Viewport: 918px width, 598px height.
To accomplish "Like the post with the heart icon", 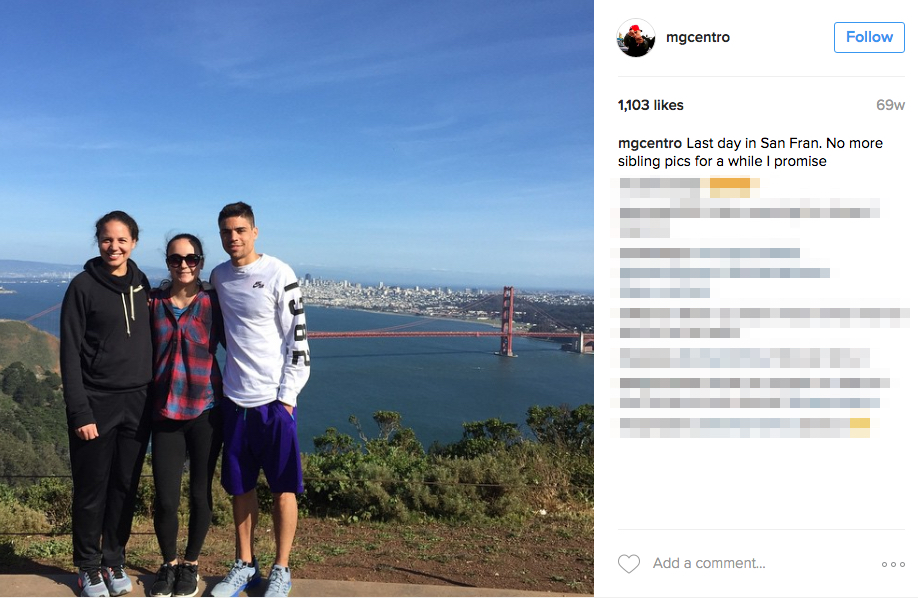I will click(x=629, y=563).
